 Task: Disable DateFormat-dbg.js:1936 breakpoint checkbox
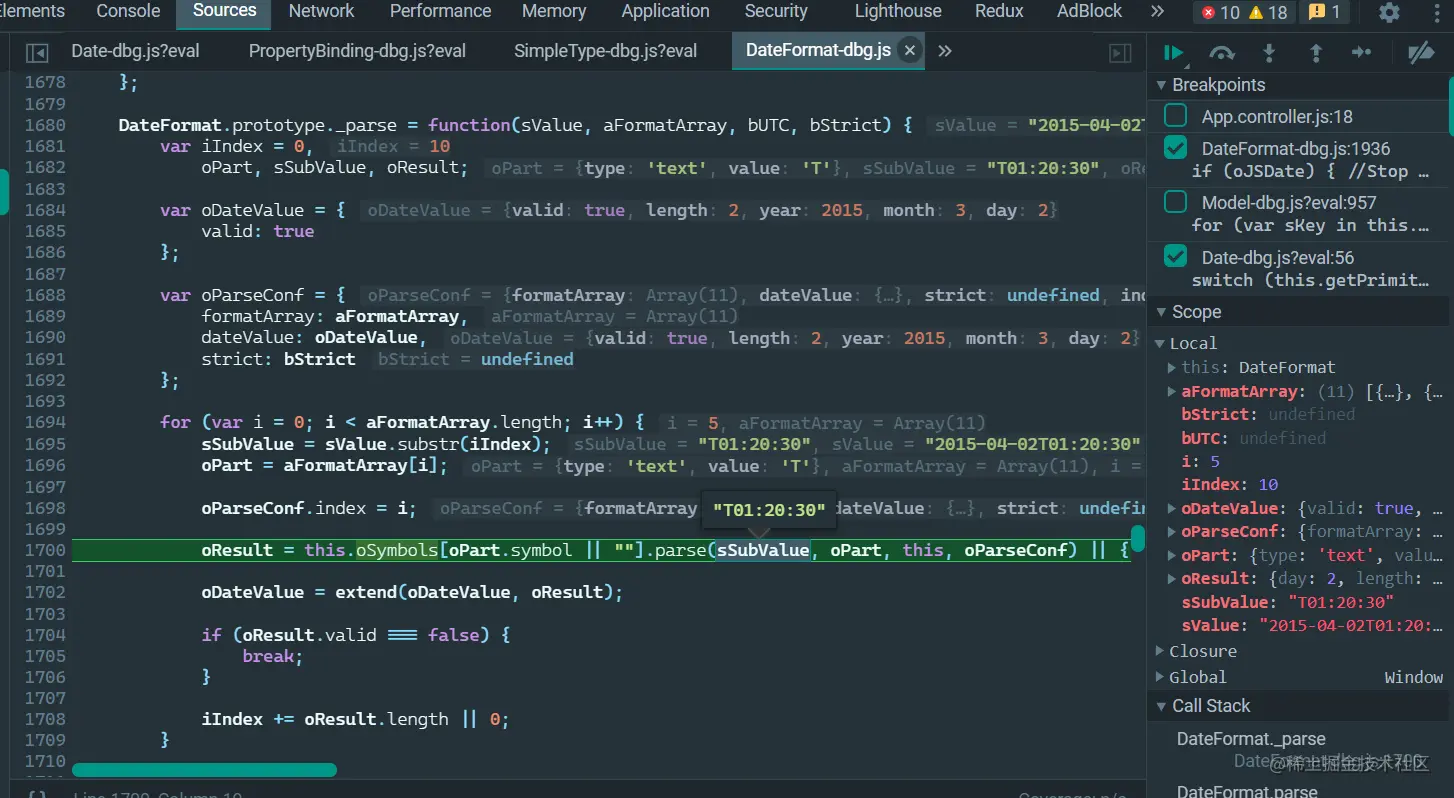pos(1177,148)
